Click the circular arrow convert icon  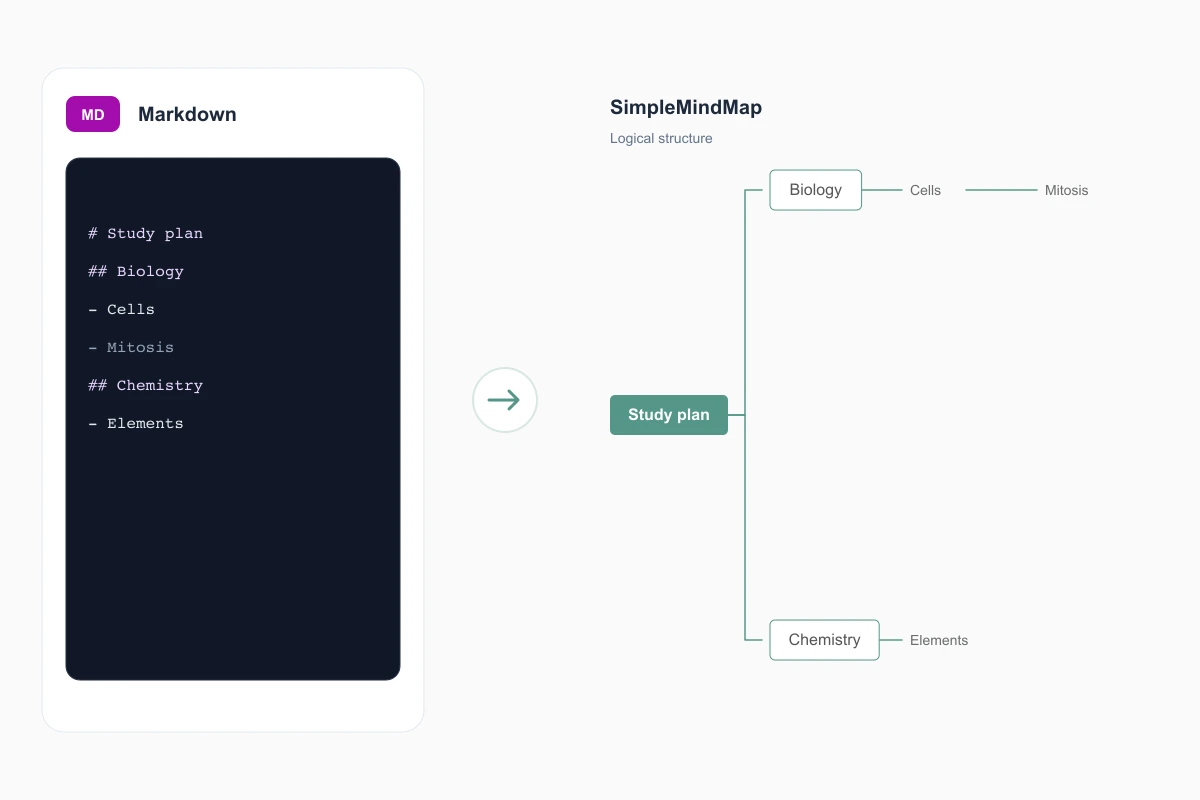click(505, 400)
